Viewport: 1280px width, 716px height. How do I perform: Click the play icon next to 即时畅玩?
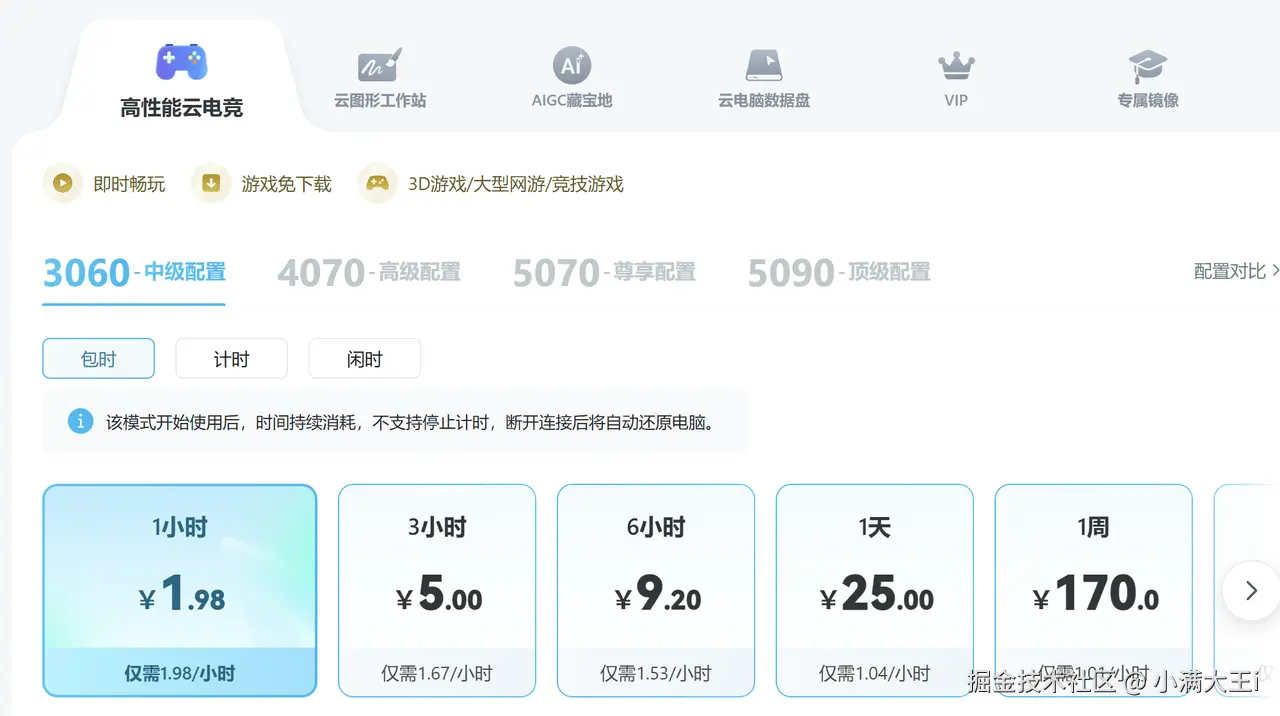[x=62, y=183]
